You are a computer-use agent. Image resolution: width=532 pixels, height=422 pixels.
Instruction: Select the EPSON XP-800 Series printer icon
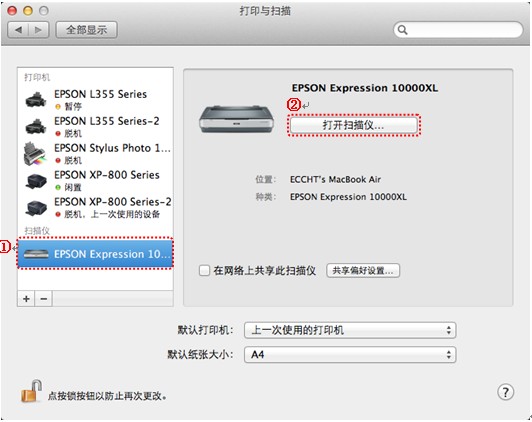point(36,180)
